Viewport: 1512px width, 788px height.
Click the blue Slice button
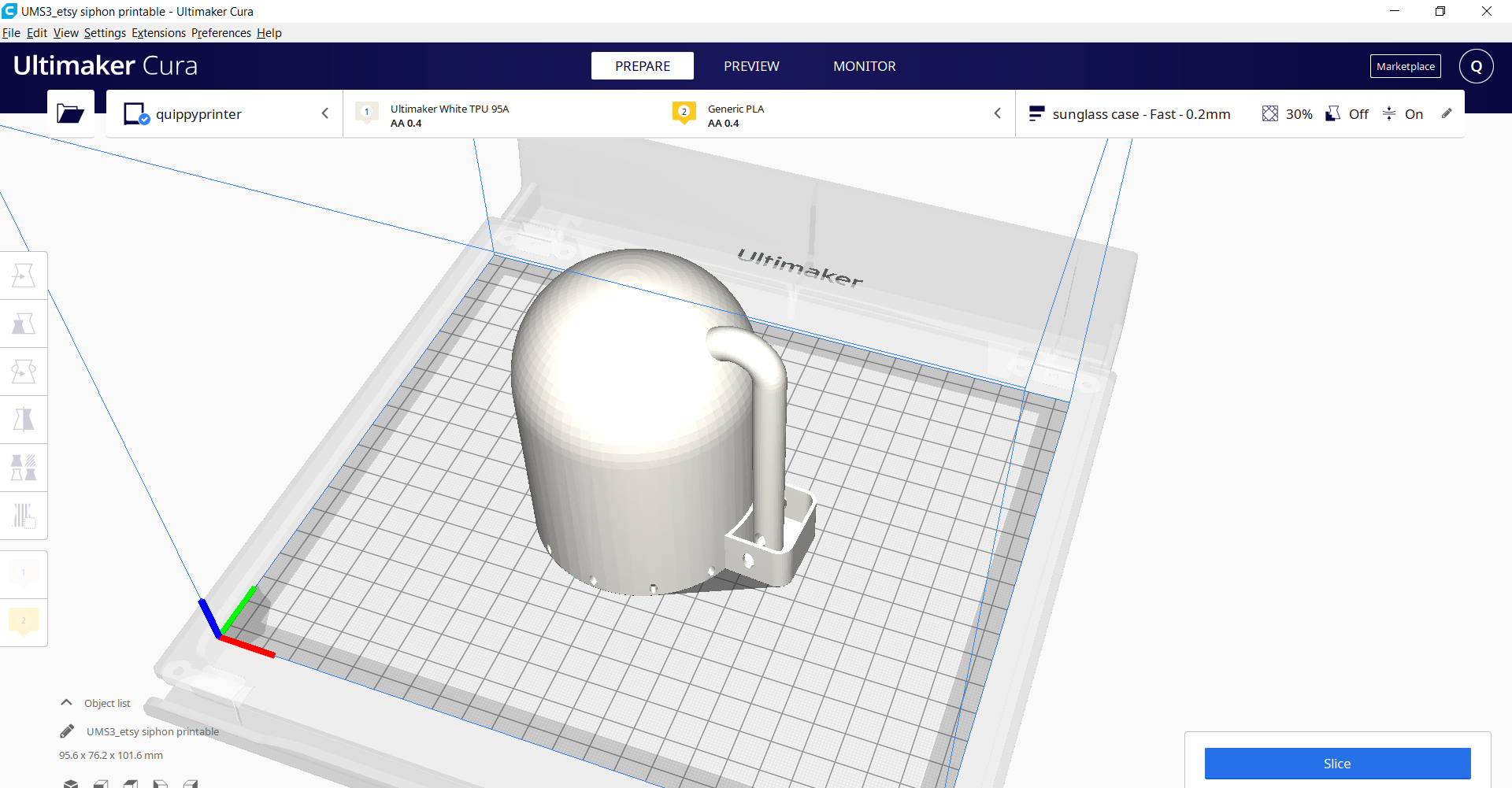coord(1337,764)
